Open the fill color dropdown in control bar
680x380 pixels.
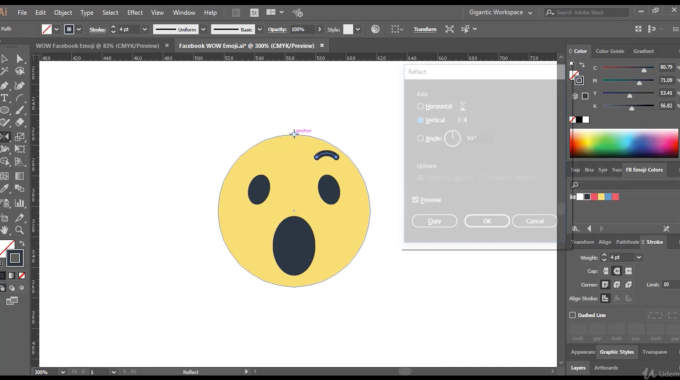56,29
